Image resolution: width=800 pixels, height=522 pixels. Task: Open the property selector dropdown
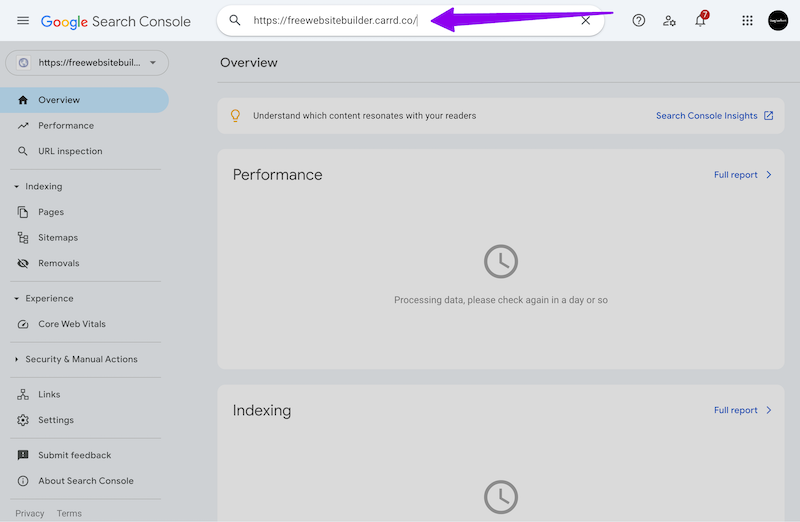click(x=87, y=63)
